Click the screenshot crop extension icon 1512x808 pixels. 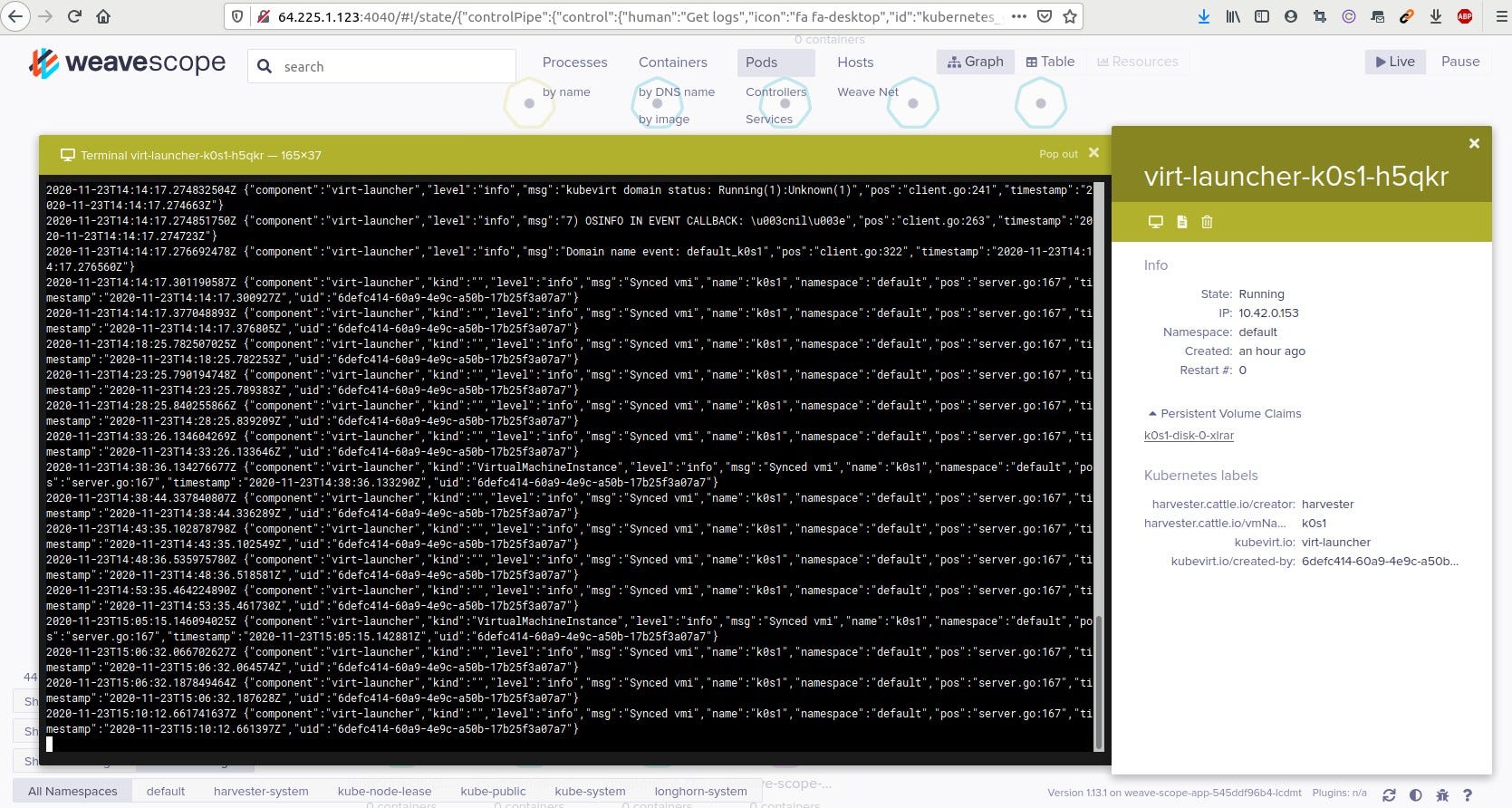pyautogui.click(x=1320, y=16)
